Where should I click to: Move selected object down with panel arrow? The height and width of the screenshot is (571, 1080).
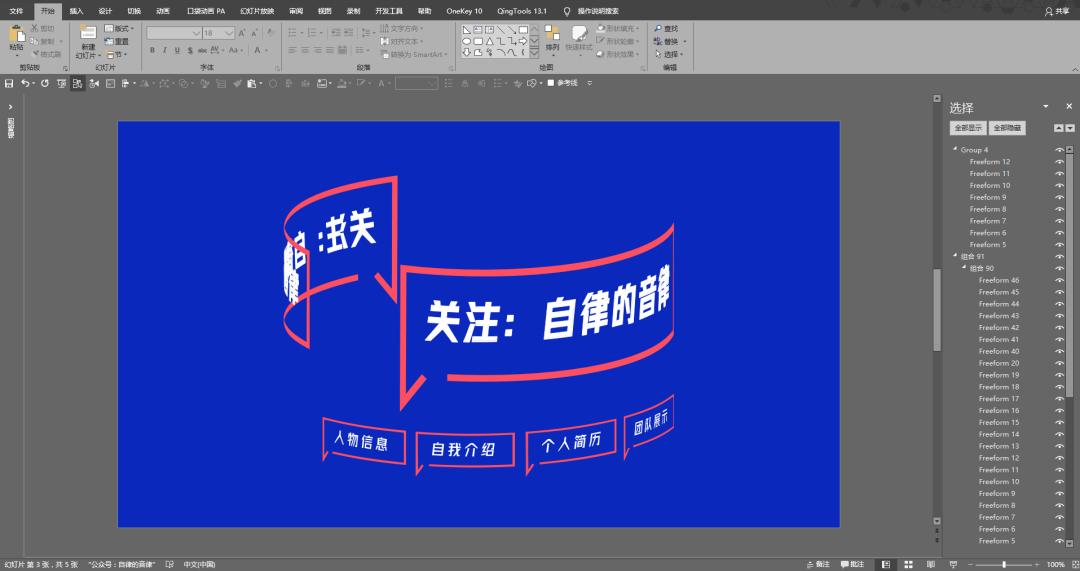coord(1070,128)
